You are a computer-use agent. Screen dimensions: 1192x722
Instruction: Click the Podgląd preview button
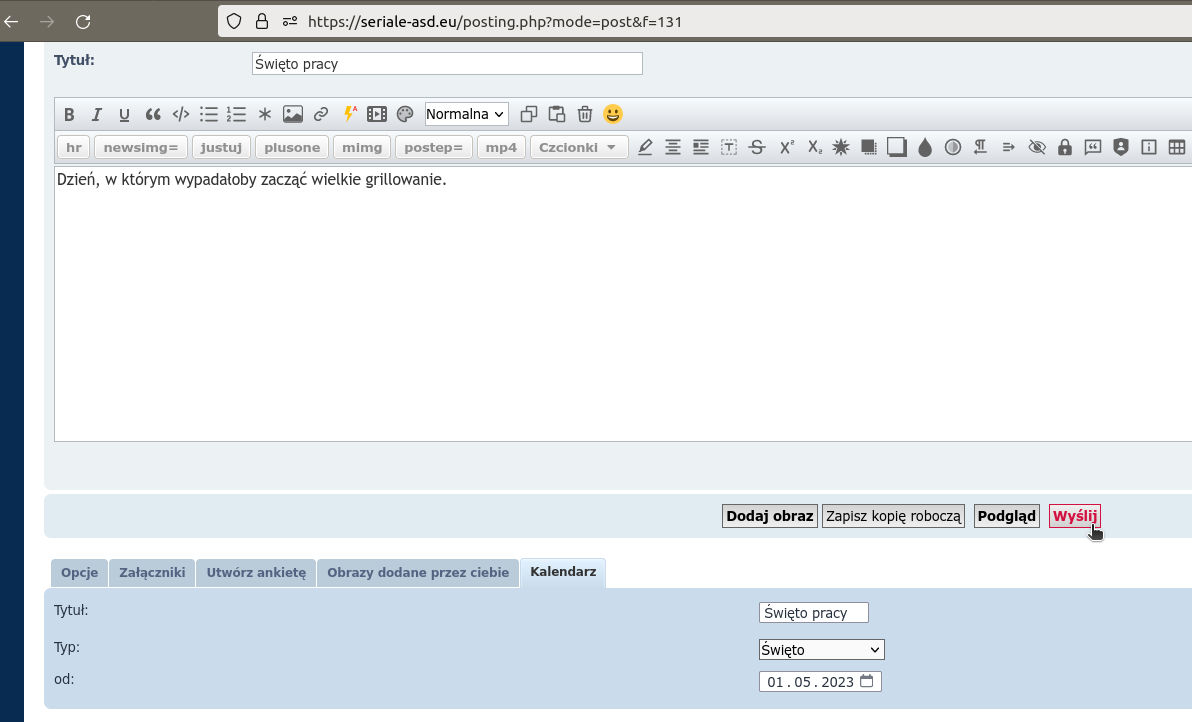coord(1007,516)
